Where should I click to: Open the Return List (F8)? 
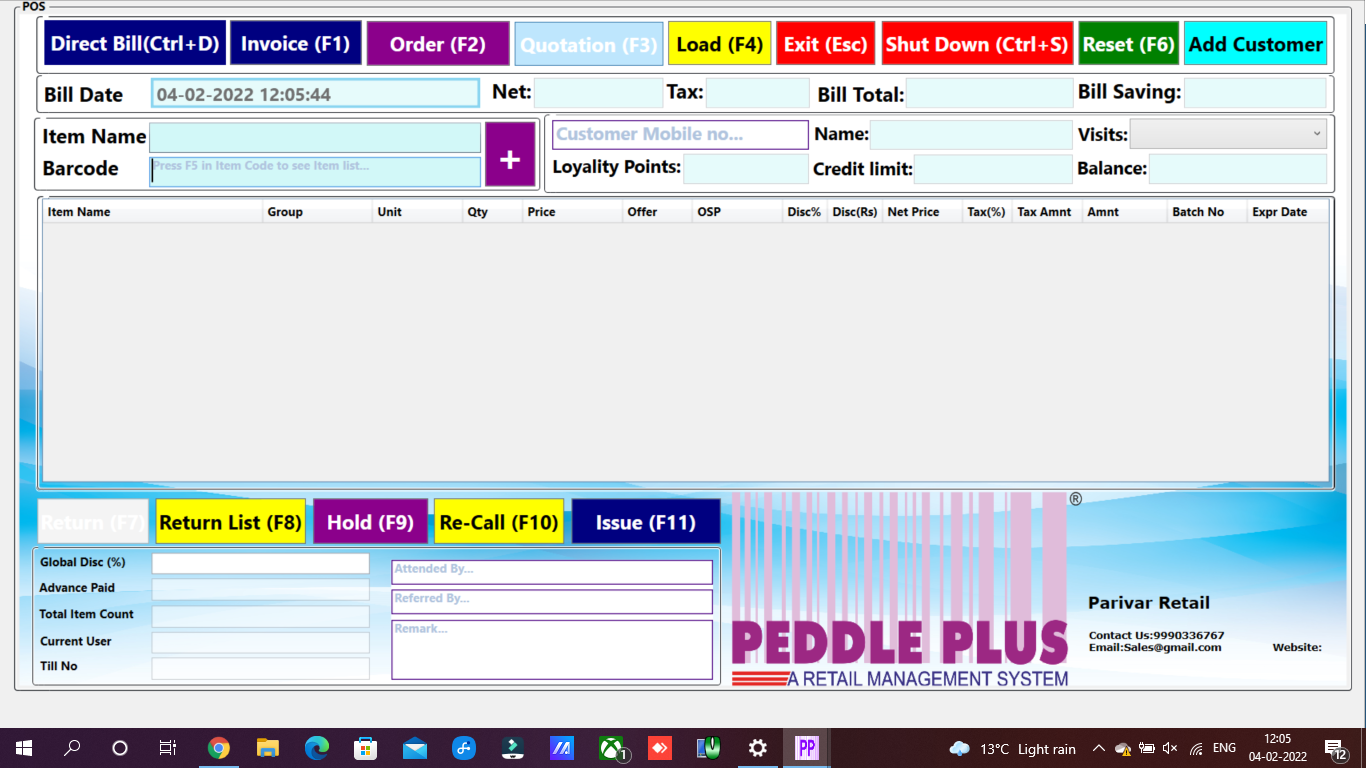(x=230, y=522)
